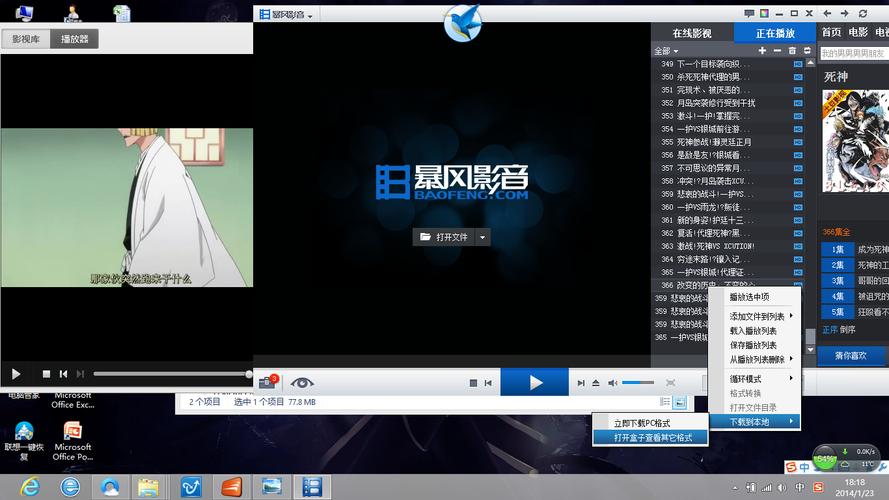This screenshot has width=889, height=500.
Task: Switch to 影视库 tab in left player
Action: (26, 39)
